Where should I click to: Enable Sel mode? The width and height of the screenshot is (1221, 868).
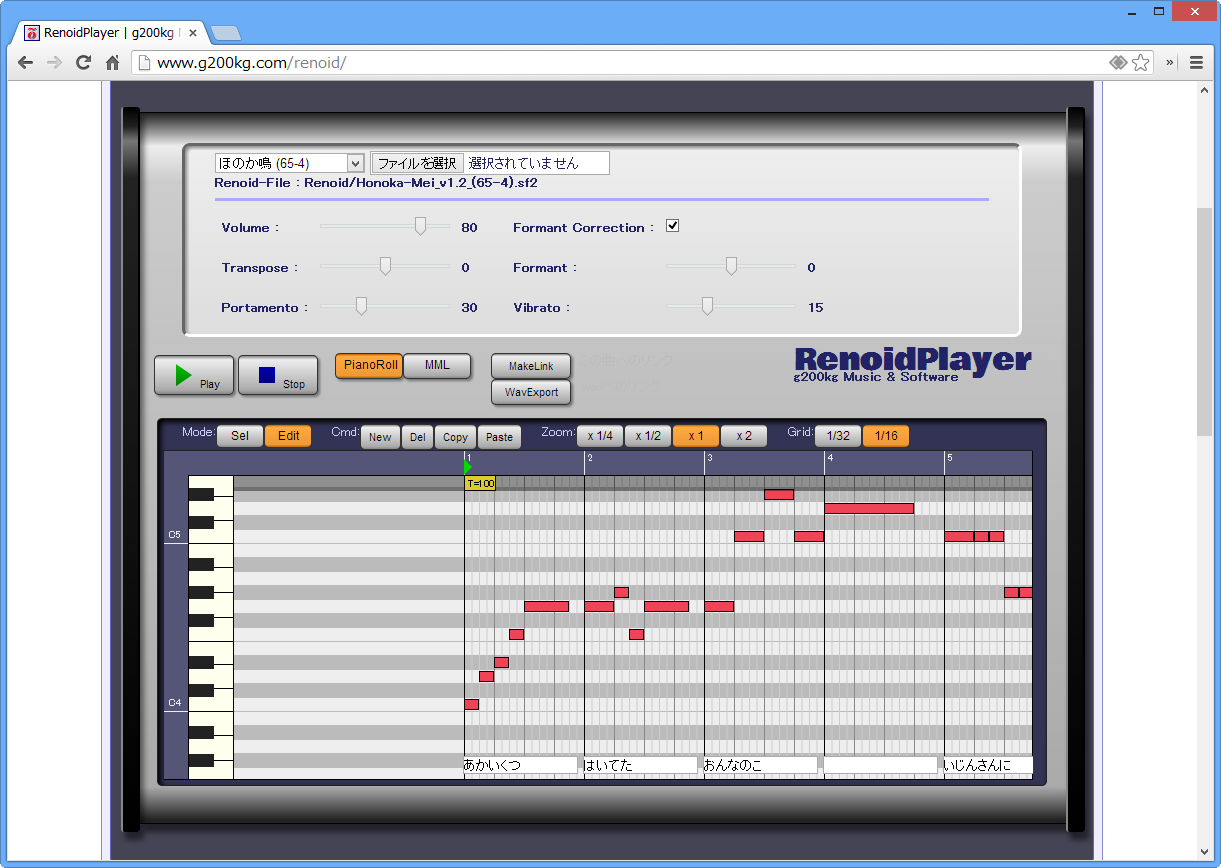(x=240, y=436)
